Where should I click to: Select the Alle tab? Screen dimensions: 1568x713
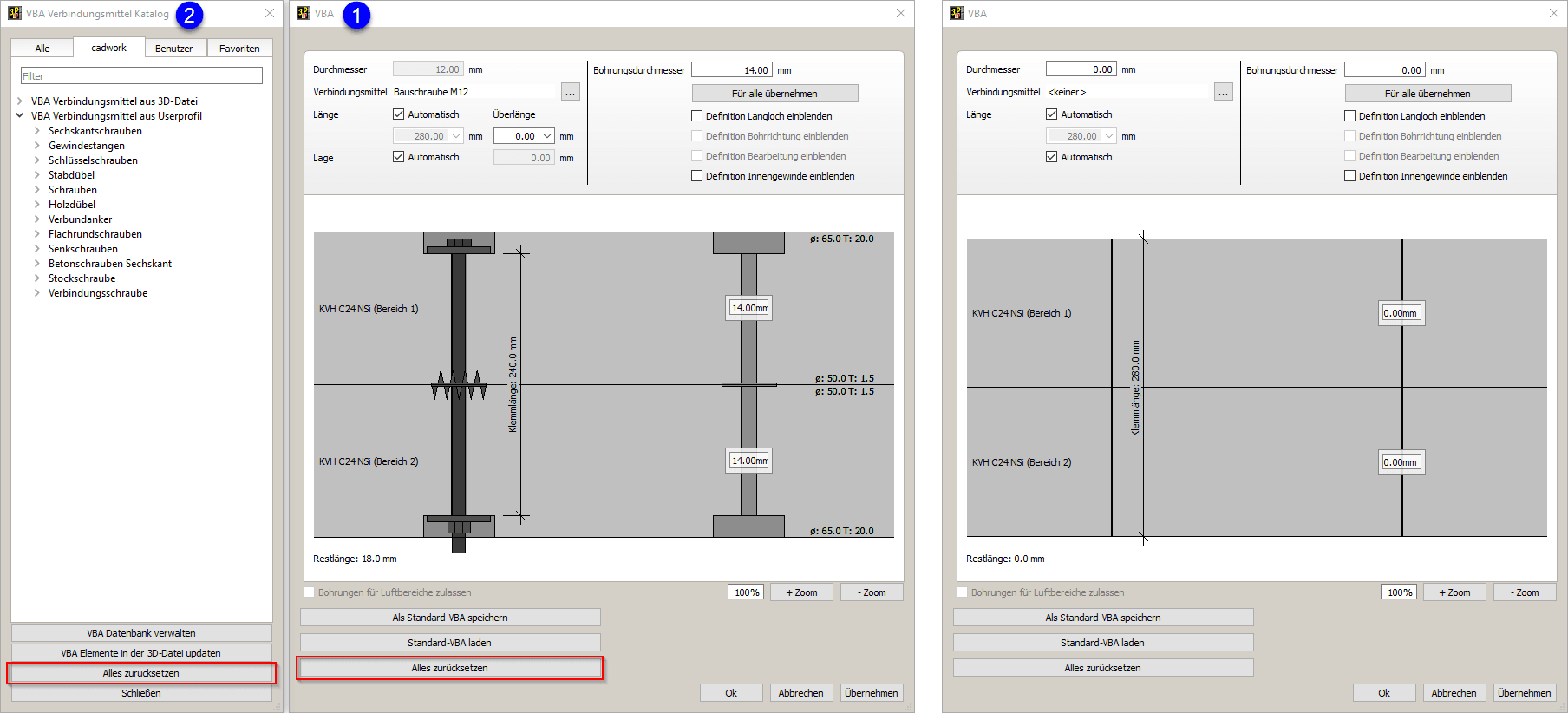tap(42, 49)
